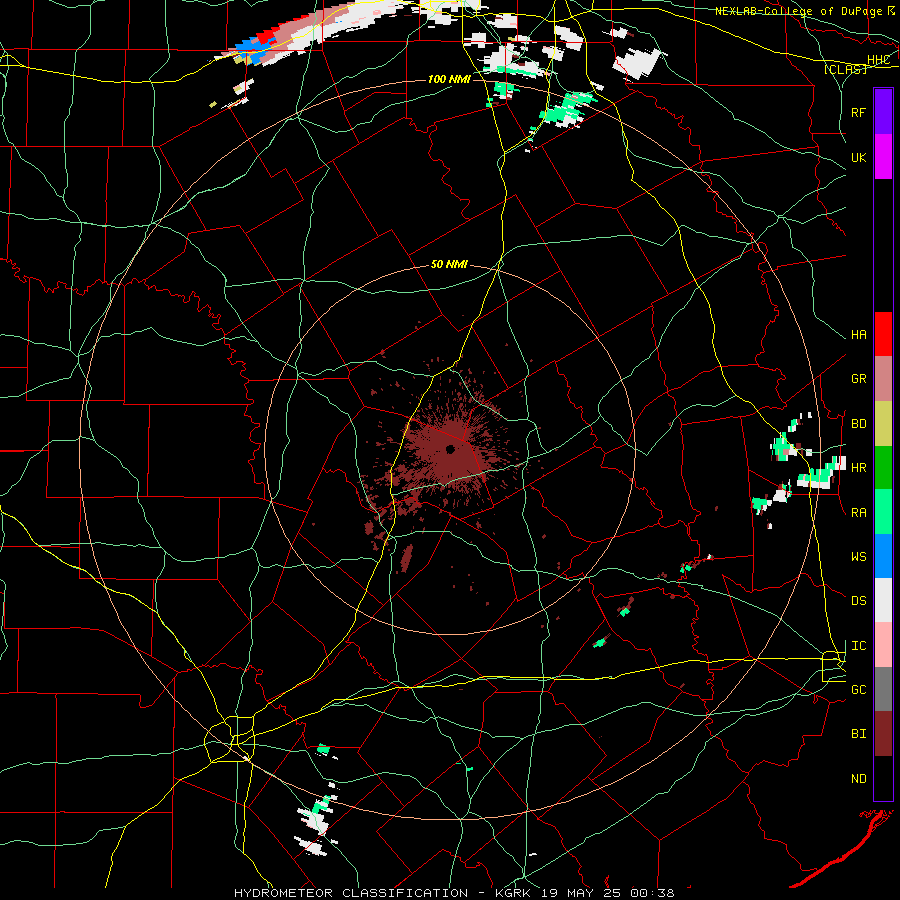Image resolution: width=900 pixels, height=900 pixels.
Task: Click the "19 MAY 25 00:38" timestamp
Action: (606, 893)
